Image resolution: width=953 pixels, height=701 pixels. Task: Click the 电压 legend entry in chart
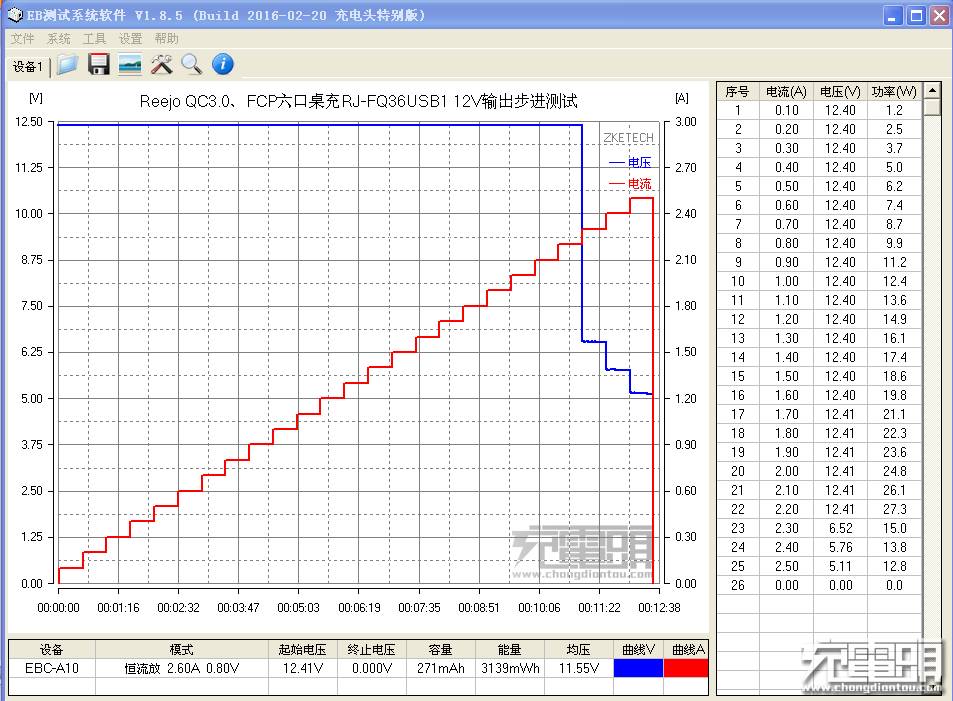pyautogui.click(x=630, y=162)
